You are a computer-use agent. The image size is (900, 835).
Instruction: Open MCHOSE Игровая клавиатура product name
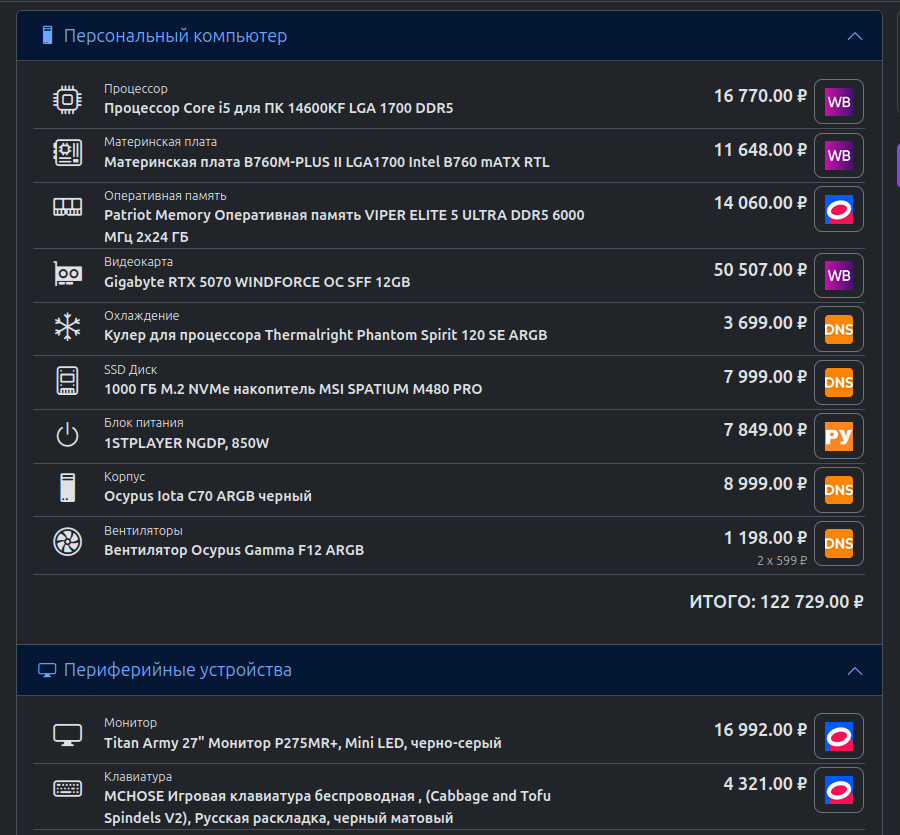pos(327,807)
